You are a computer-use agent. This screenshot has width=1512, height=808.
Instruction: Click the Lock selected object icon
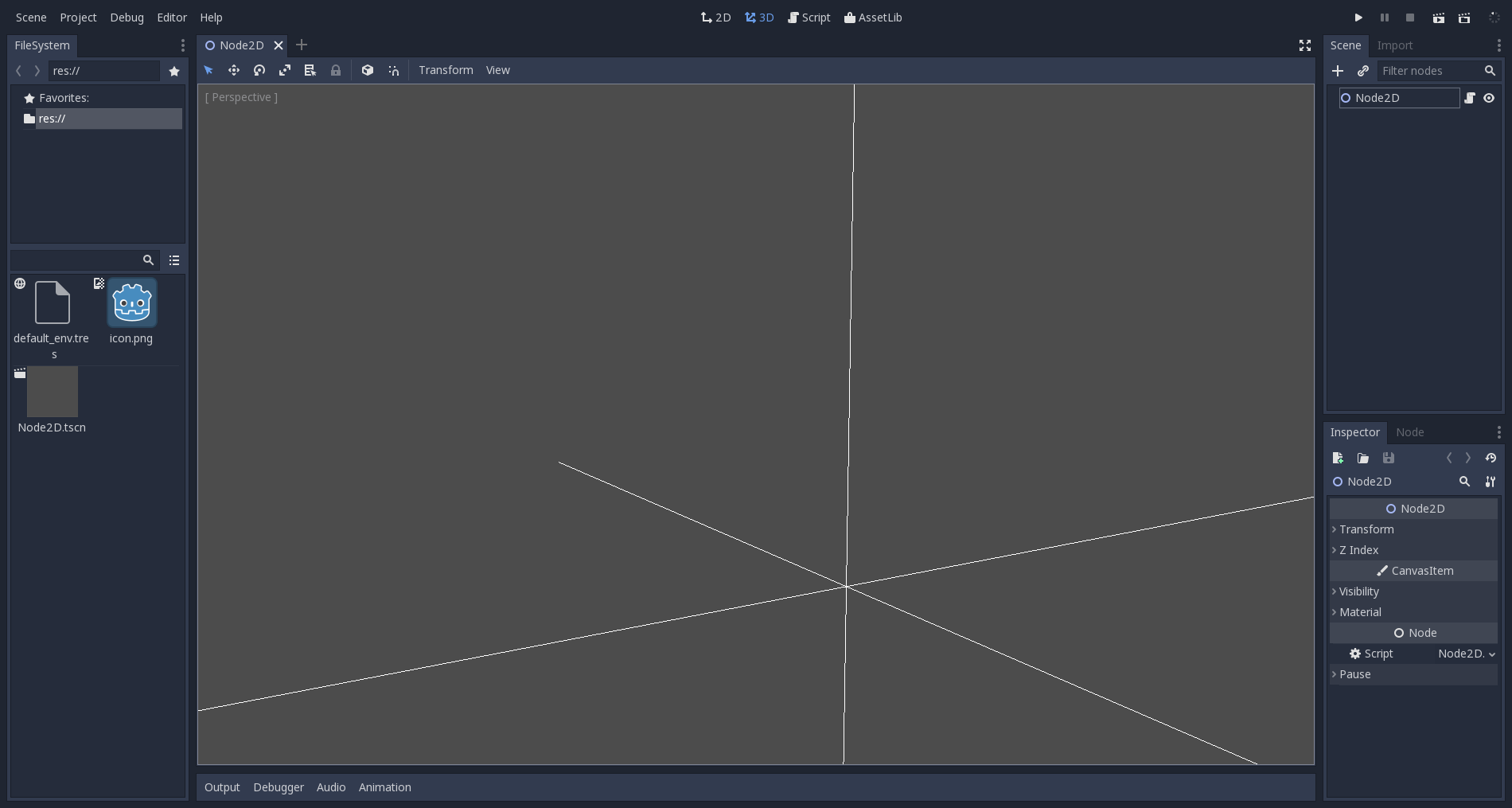[x=336, y=70]
